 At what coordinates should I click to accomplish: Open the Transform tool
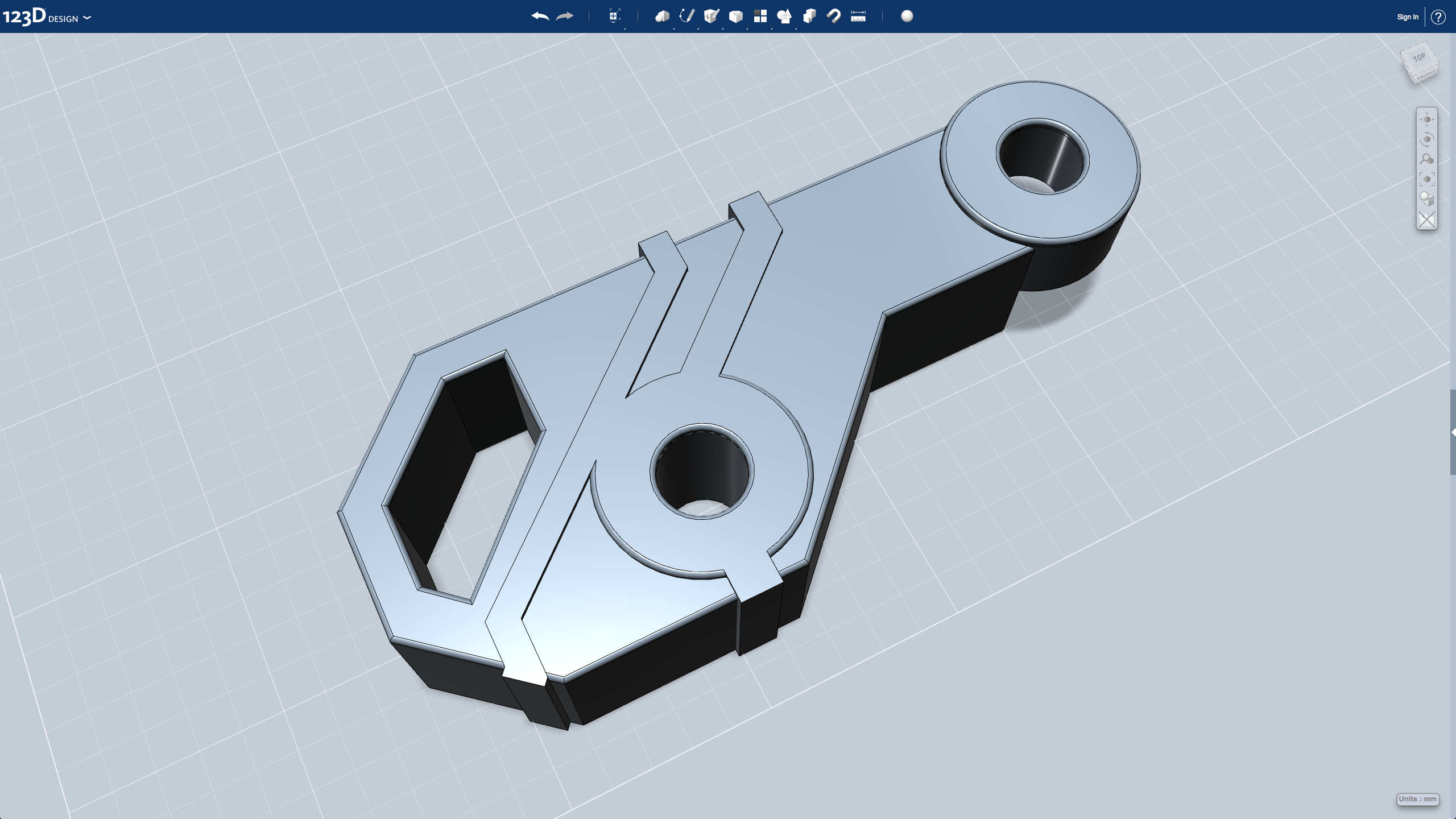614,16
